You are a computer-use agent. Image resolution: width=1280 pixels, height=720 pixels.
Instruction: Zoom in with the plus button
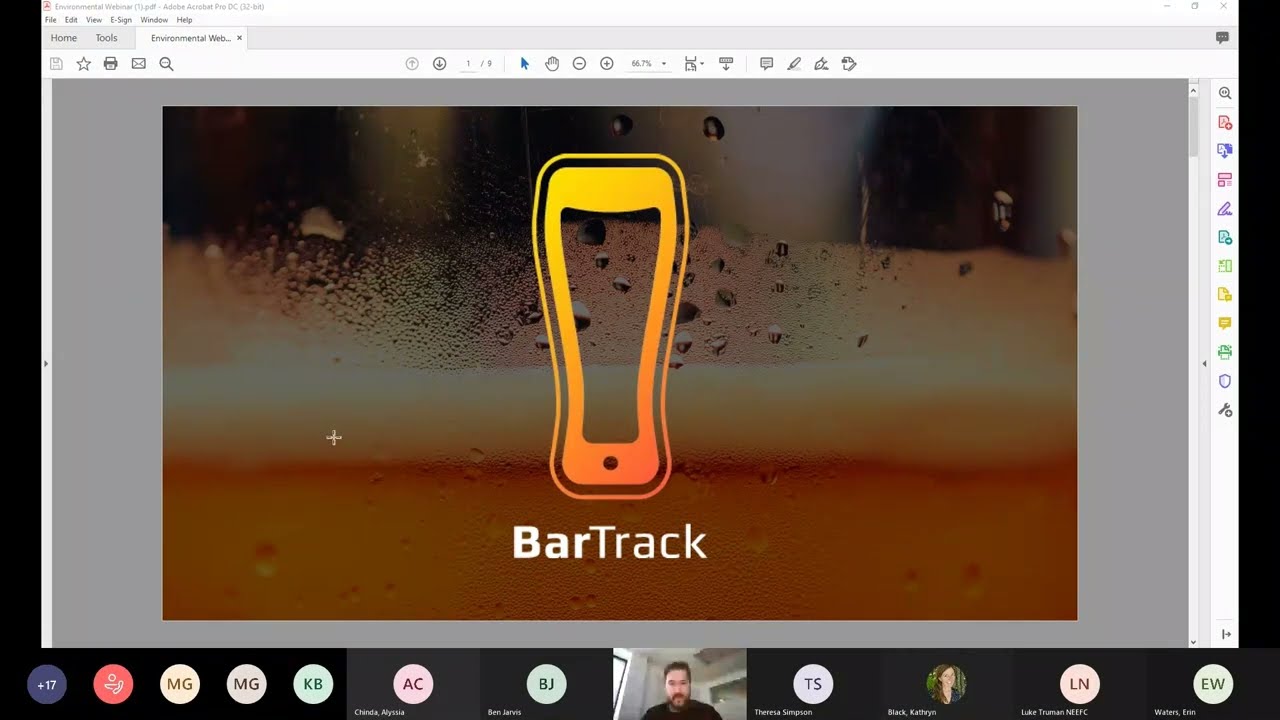[606, 64]
